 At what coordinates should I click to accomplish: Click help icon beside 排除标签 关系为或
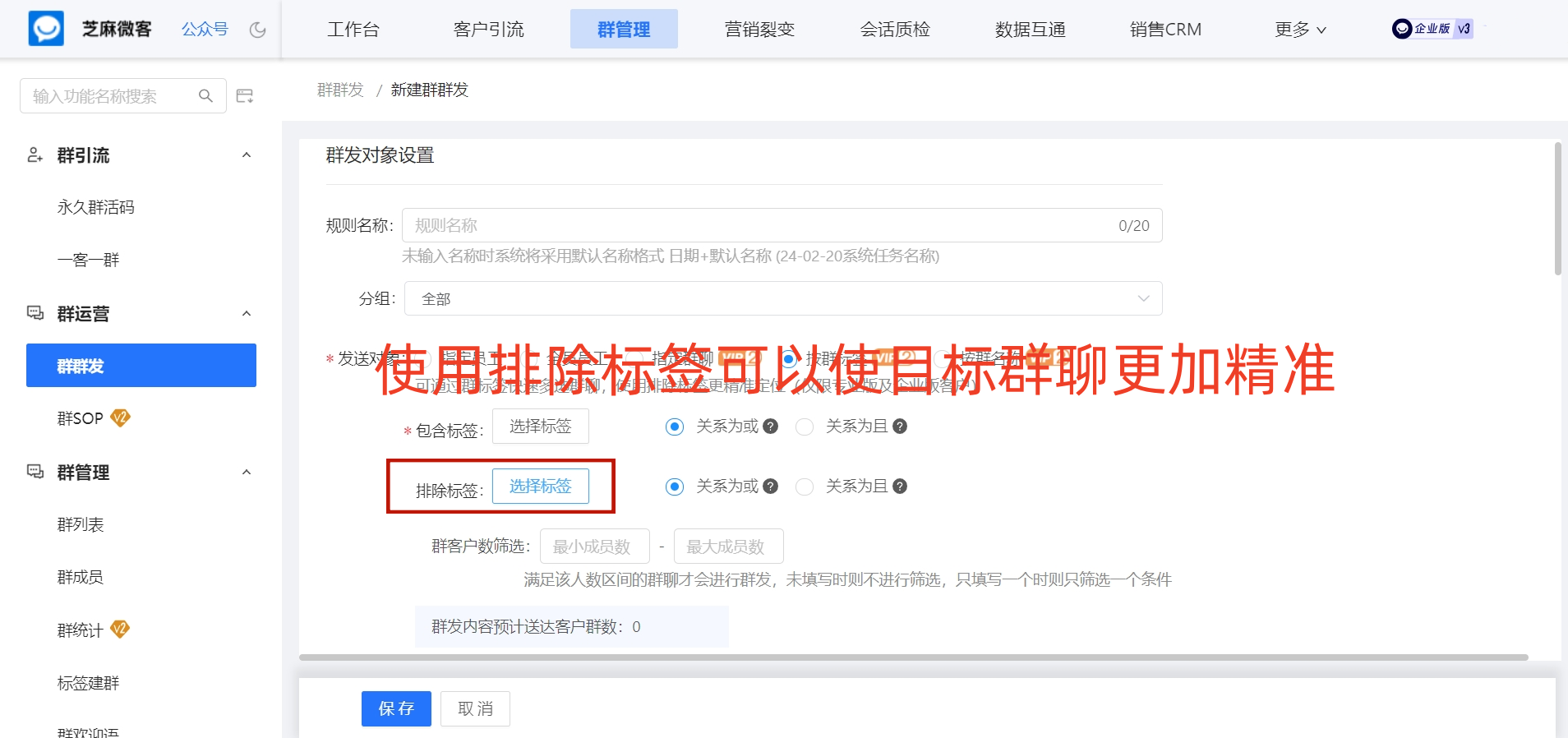[770, 487]
